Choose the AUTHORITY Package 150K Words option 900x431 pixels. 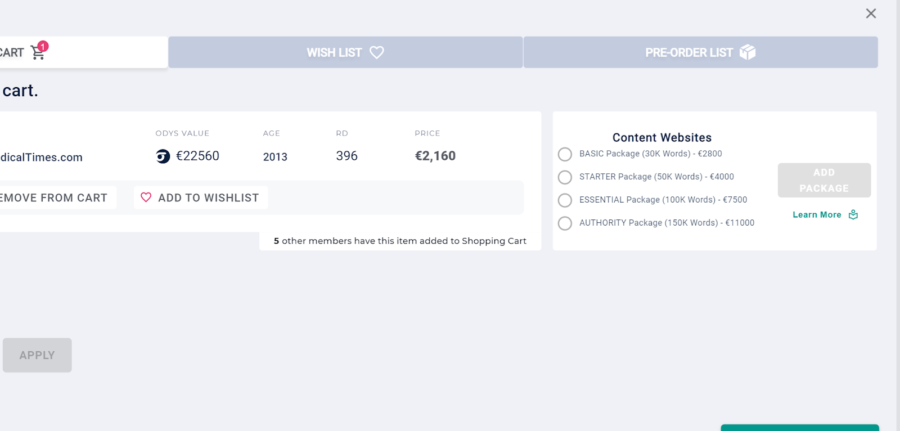565,223
